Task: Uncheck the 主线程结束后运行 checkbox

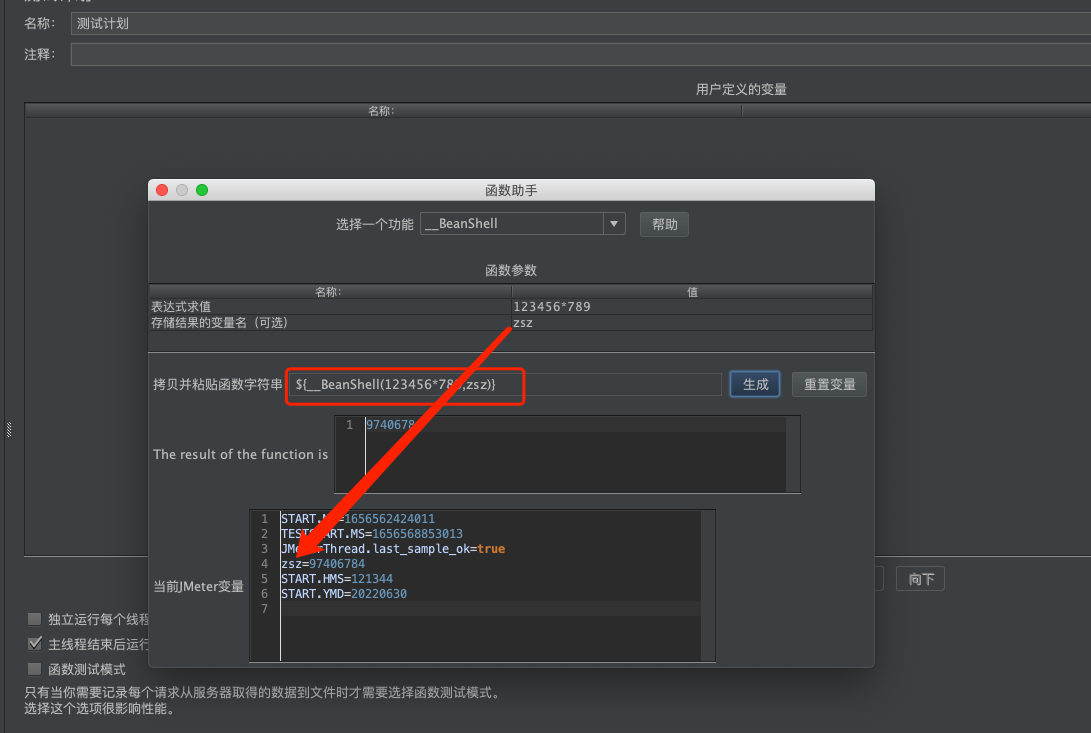Action: tap(34, 644)
